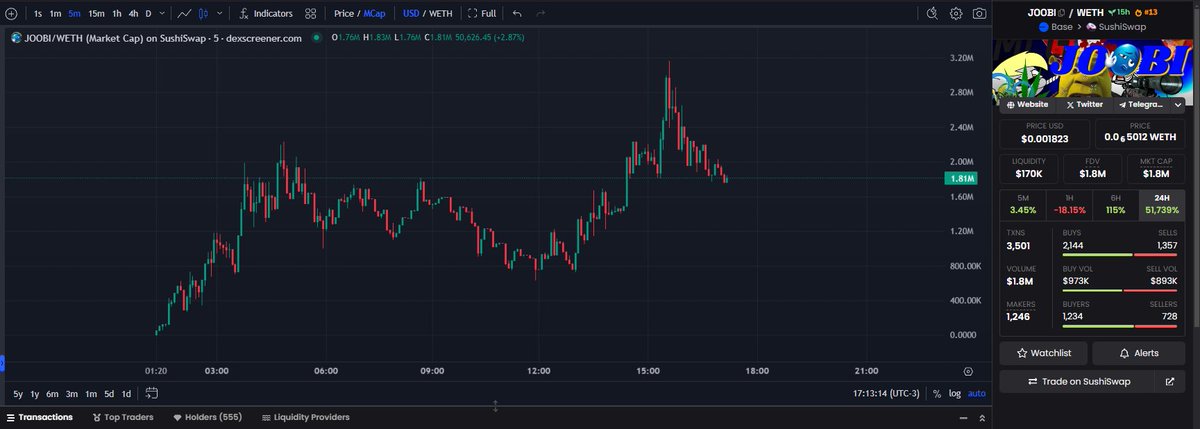Screen dimensions: 1200x429
Task: Open the token Twitter link
Action: pyautogui.click(x=1086, y=104)
